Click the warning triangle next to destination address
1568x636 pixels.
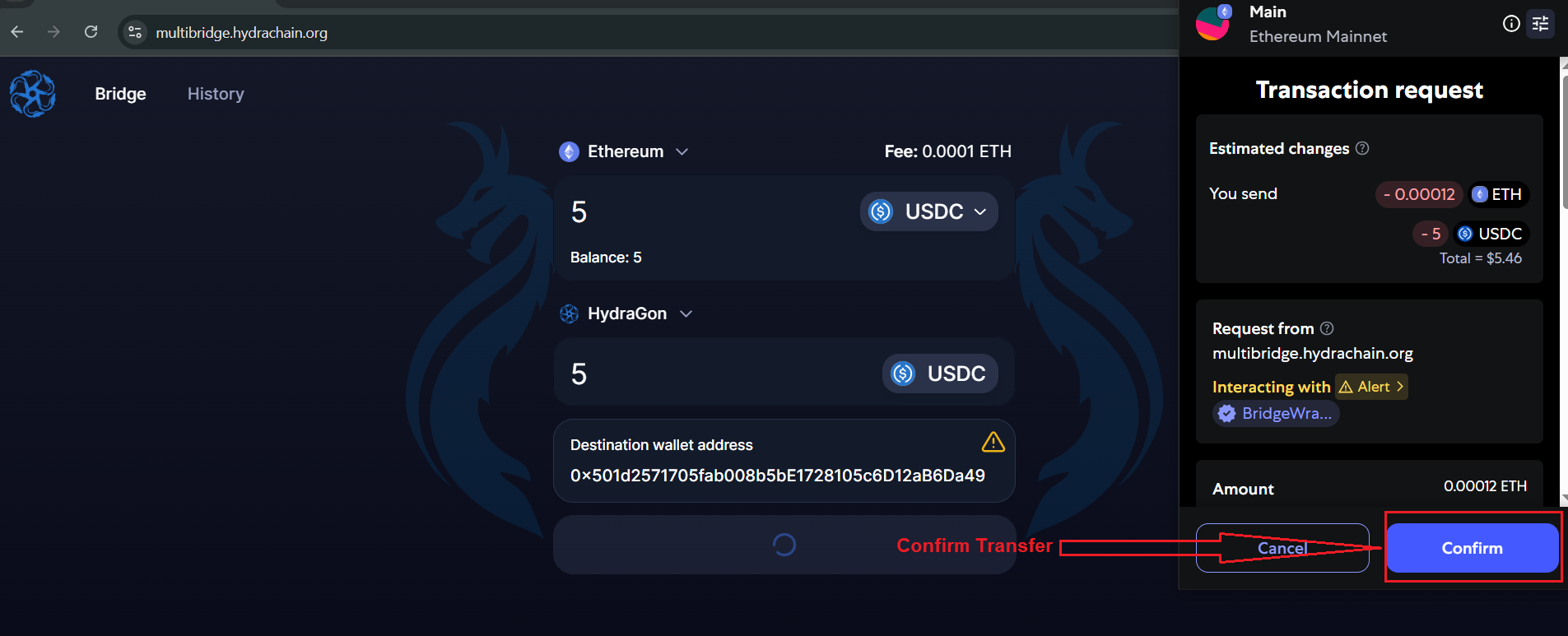tap(993, 443)
